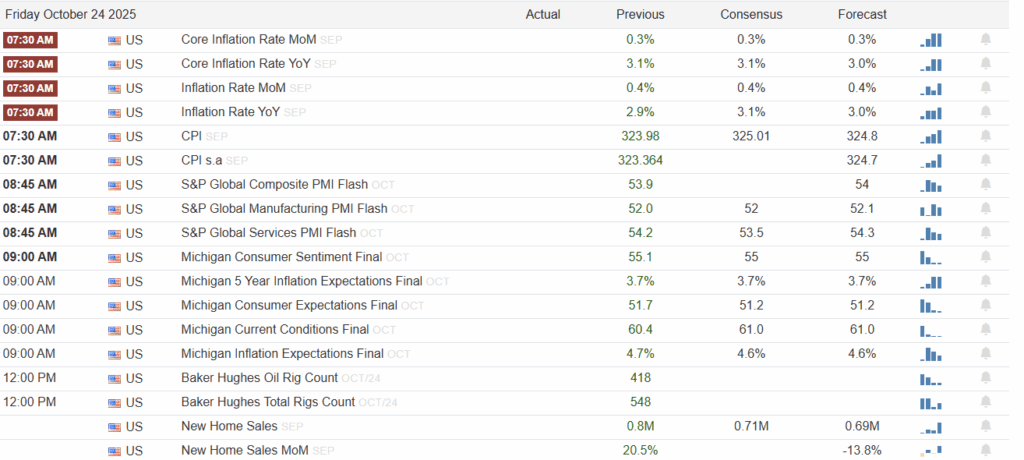Image resolution: width=1024 pixels, height=460 pixels.
Task: Open S&P Global Manufacturing PMI Flash link
Action: (284, 209)
